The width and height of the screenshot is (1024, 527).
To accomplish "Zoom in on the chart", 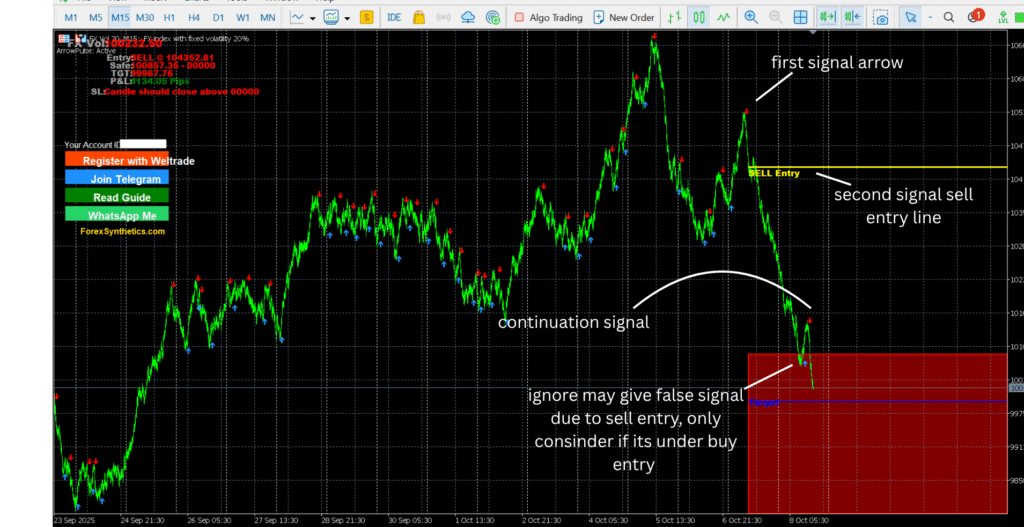I will pos(749,17).
